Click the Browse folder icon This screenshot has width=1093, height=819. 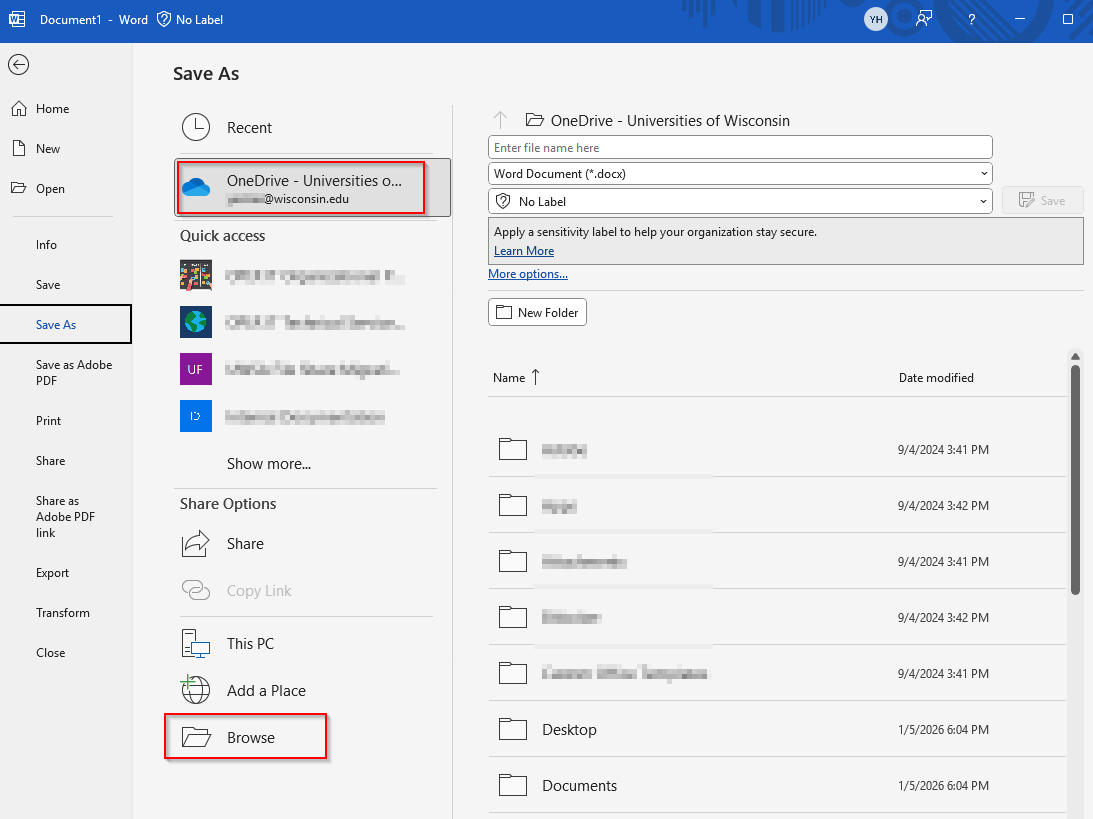point(196,738)
